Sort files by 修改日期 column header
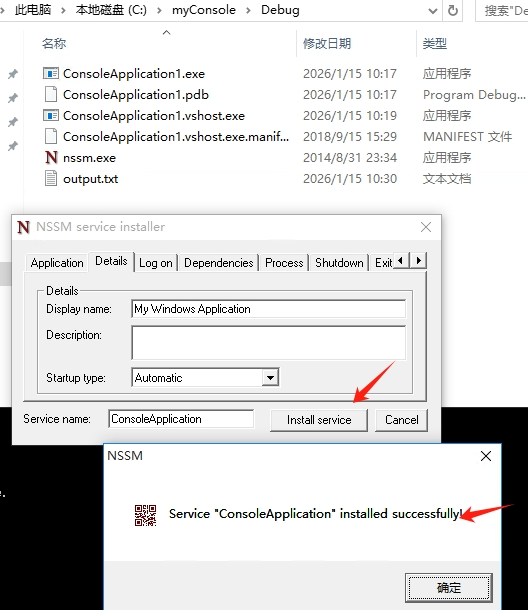Screen dimensions: 528x610 (x=327, y=43)
